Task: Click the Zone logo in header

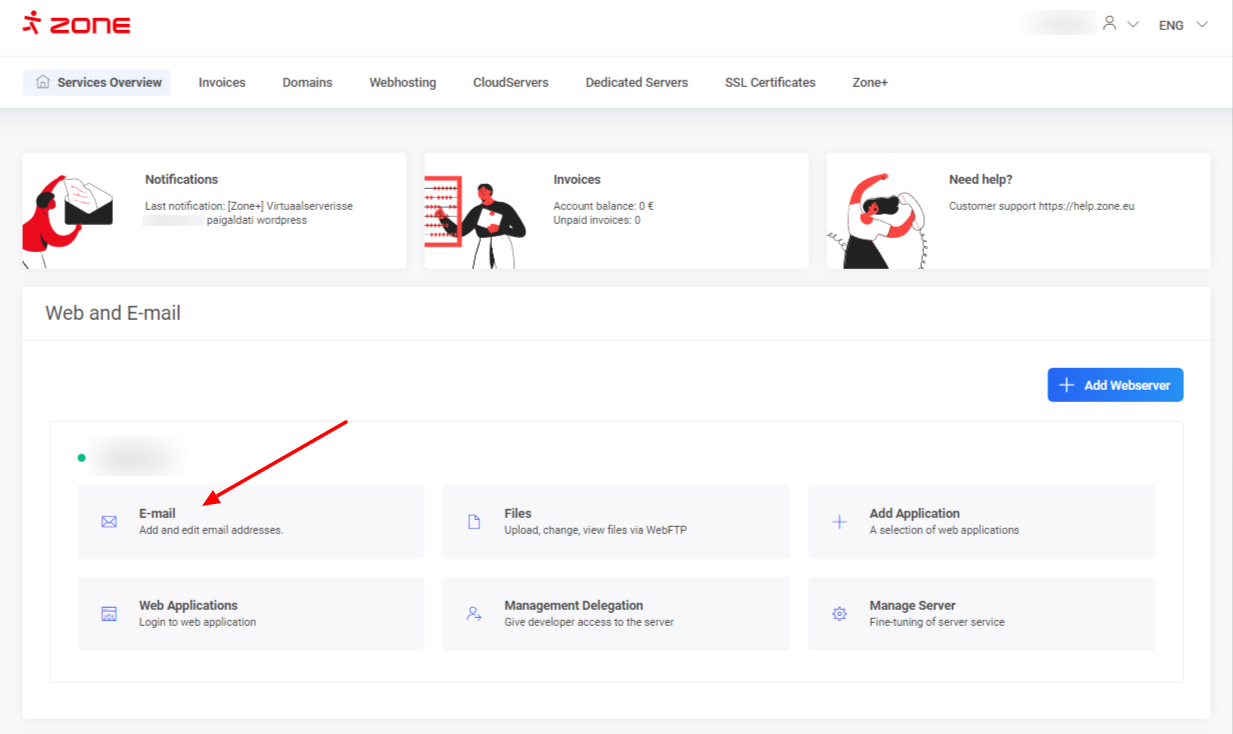Action: pos(77,24)
